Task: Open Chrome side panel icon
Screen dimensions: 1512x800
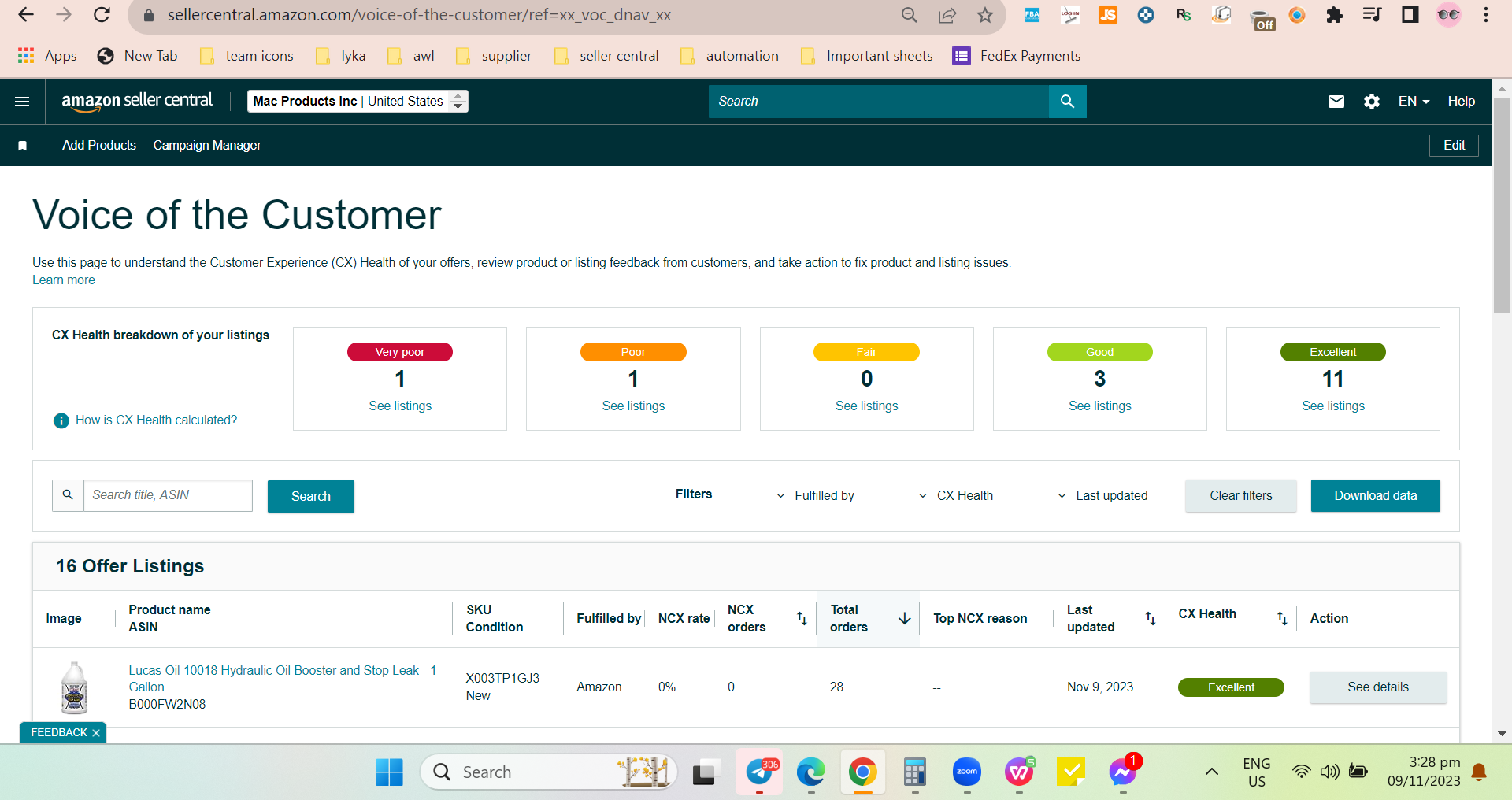Action: pos(1410,15)
